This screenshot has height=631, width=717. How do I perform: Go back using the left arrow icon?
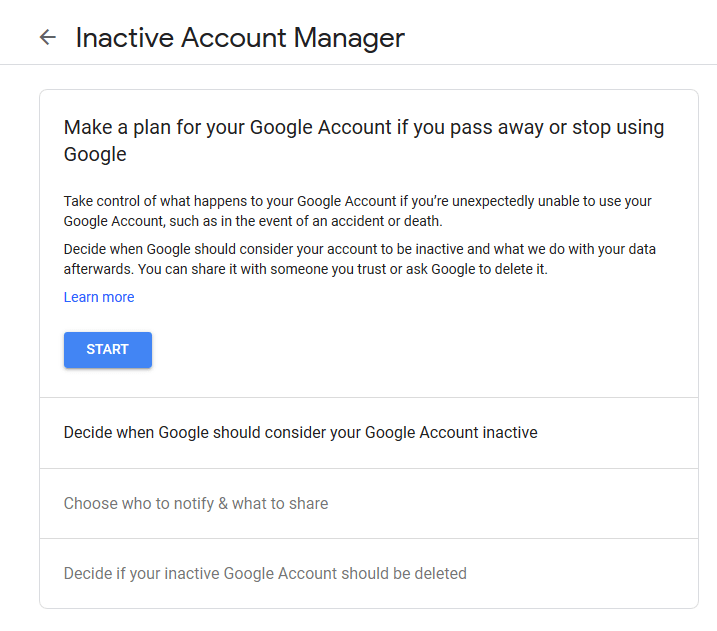(x=47, y=38)
